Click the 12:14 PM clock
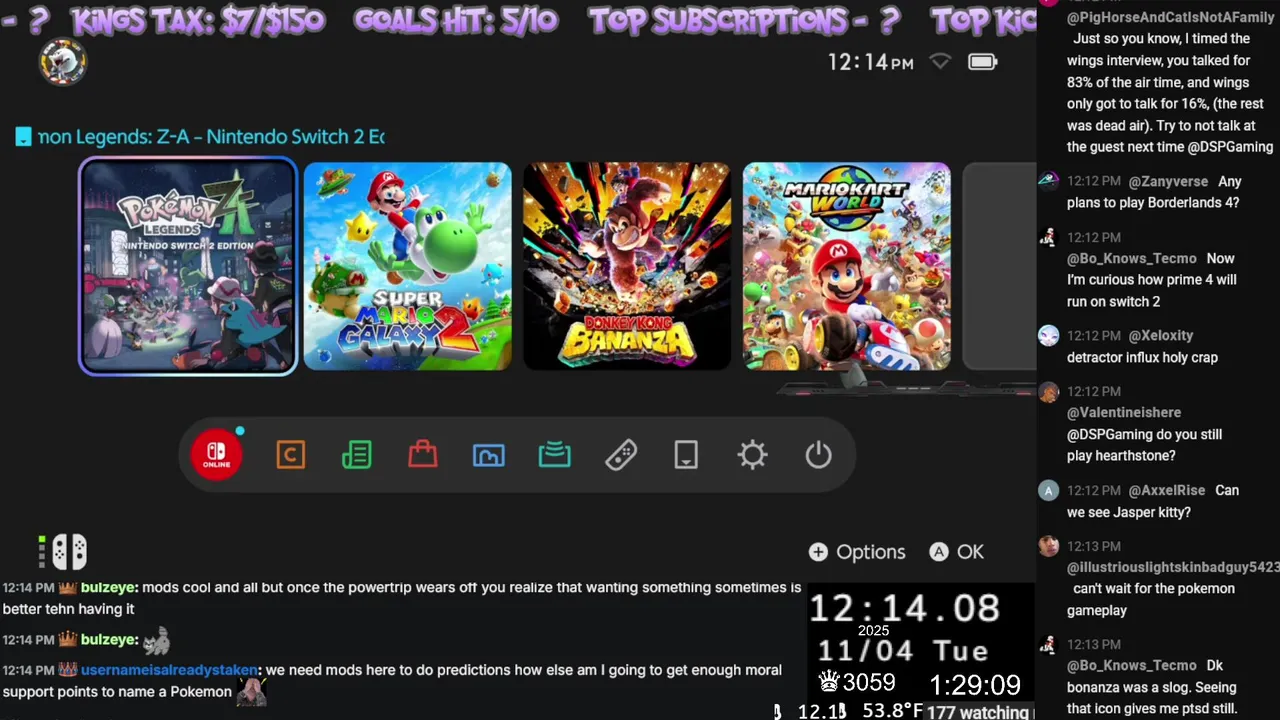 [x=870, y=62]
